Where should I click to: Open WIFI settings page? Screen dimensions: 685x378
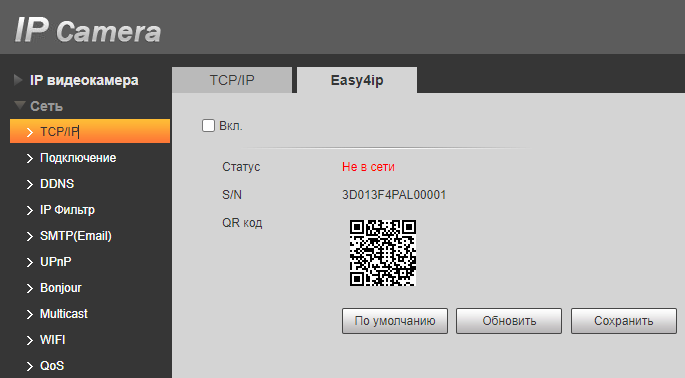click(52, 340)
